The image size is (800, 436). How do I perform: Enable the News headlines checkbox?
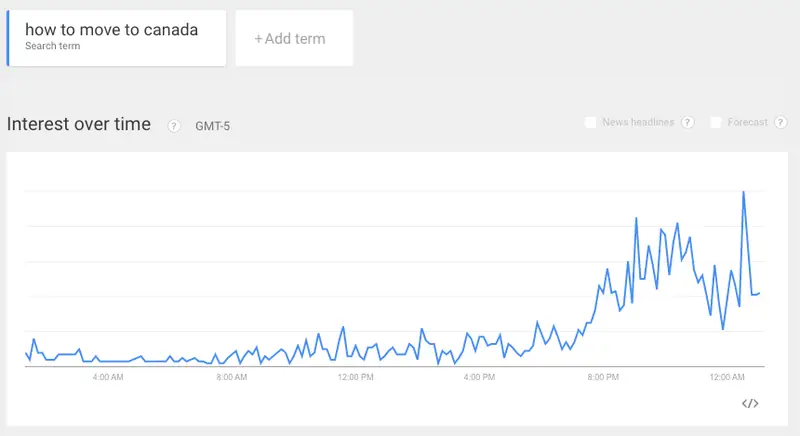tap(590, 122)
